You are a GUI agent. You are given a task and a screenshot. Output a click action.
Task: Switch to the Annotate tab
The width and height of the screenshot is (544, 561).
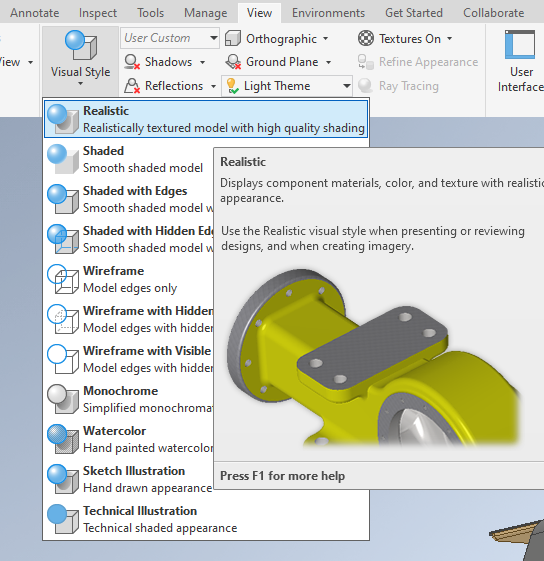pos(35,13)
